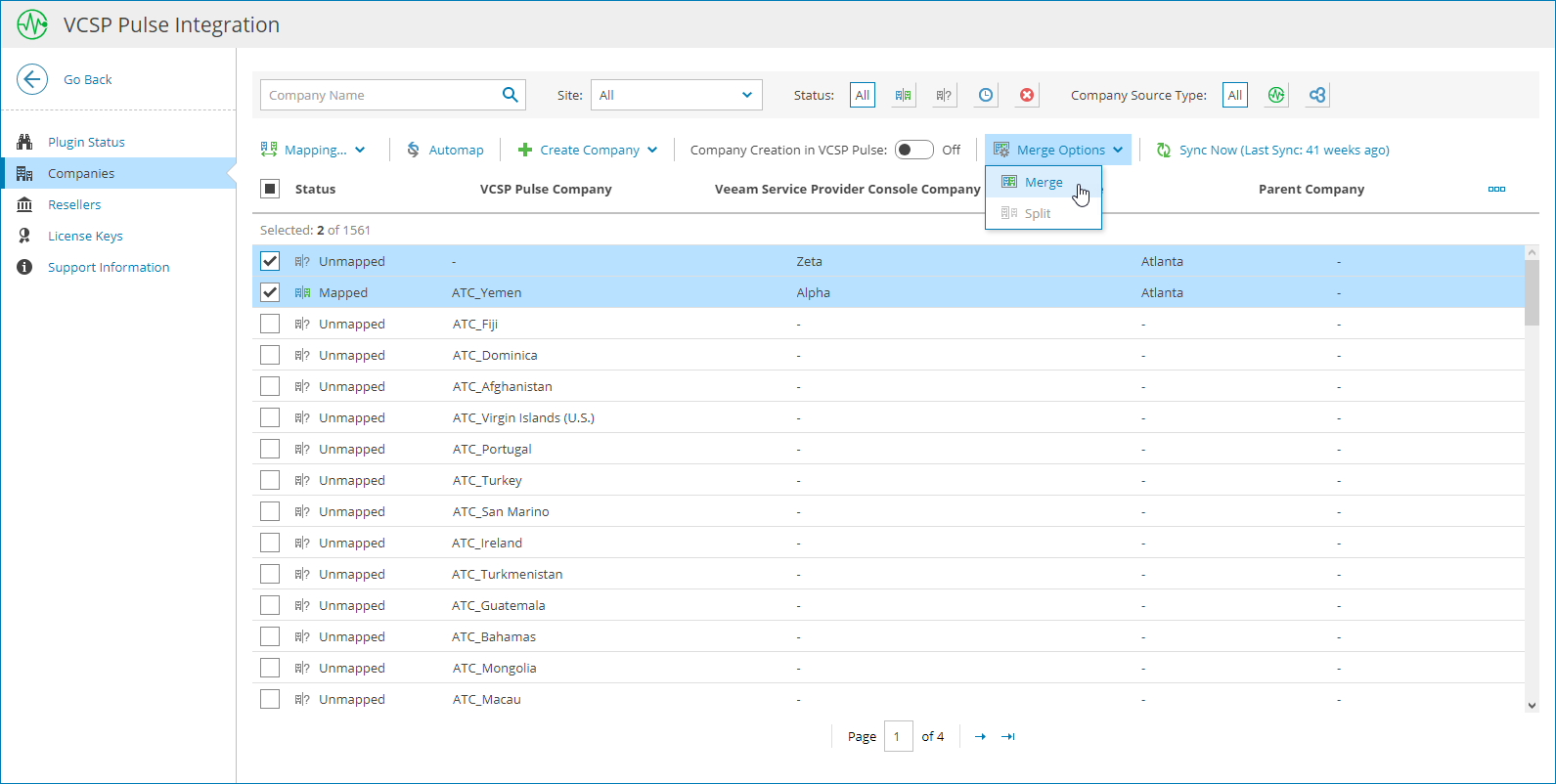Click the ATC_Guatemala cell
The height and width of the screenshot is (784, 1556).
[499, 605]
